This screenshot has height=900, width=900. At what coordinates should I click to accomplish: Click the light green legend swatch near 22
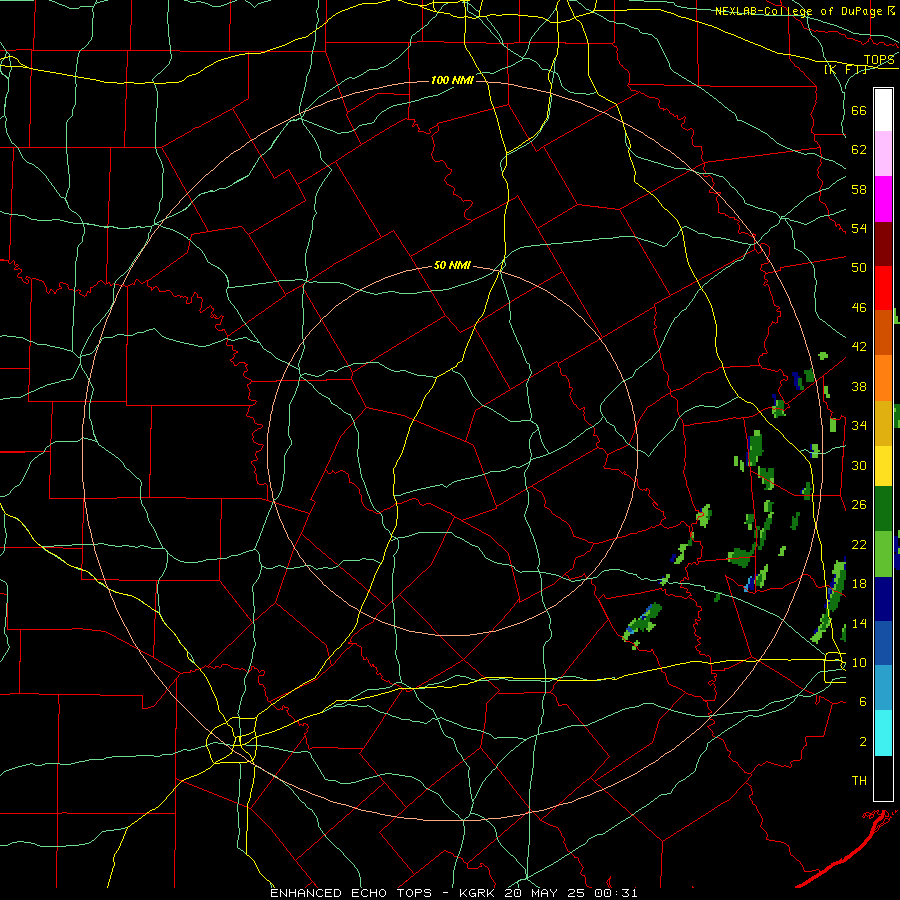(883, 554)
